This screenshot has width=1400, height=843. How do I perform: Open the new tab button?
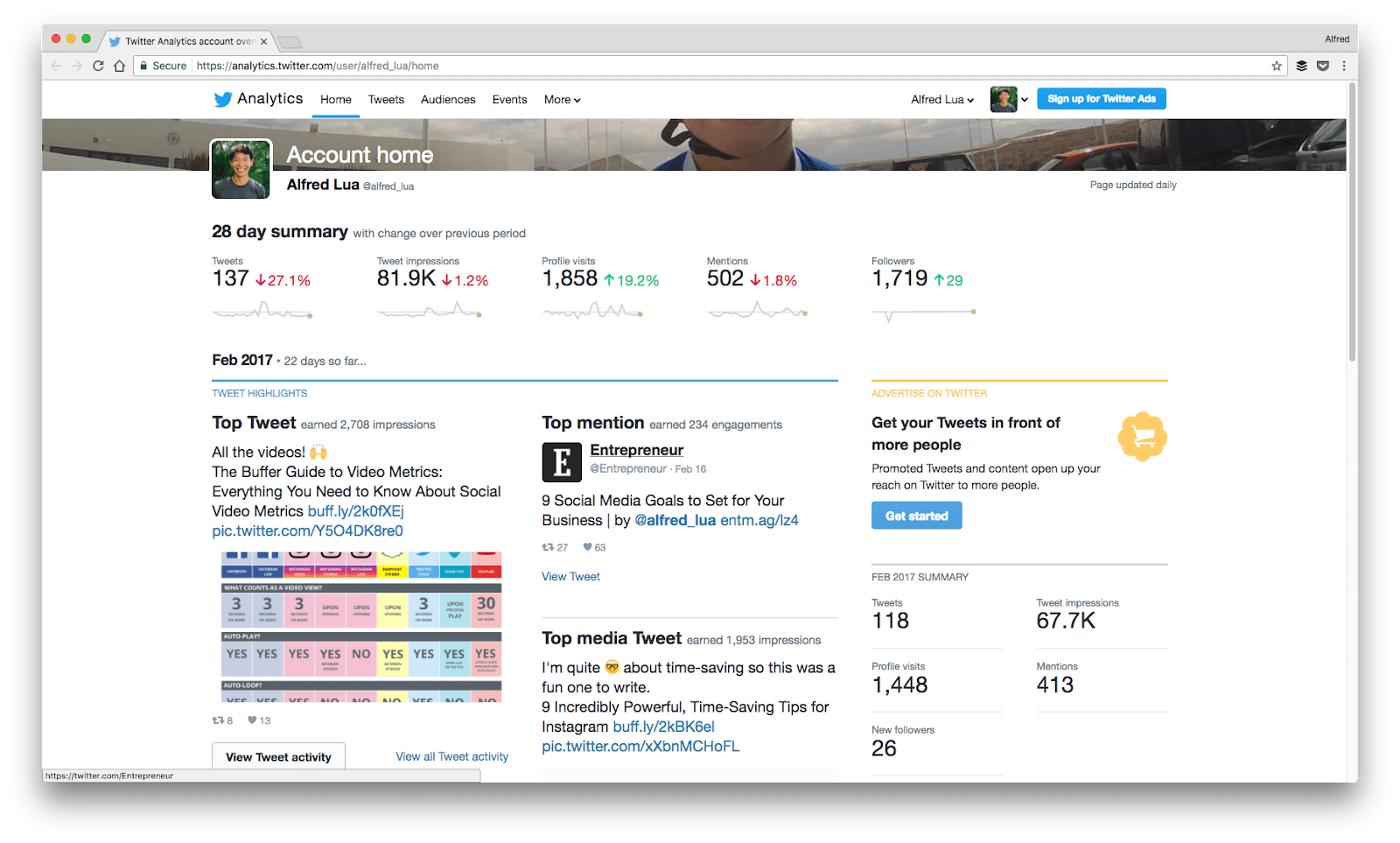[290, 41]
